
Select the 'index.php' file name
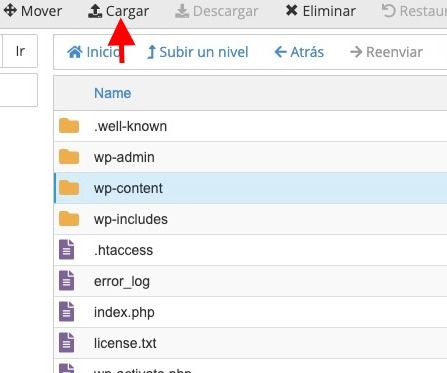coord(124,313)
